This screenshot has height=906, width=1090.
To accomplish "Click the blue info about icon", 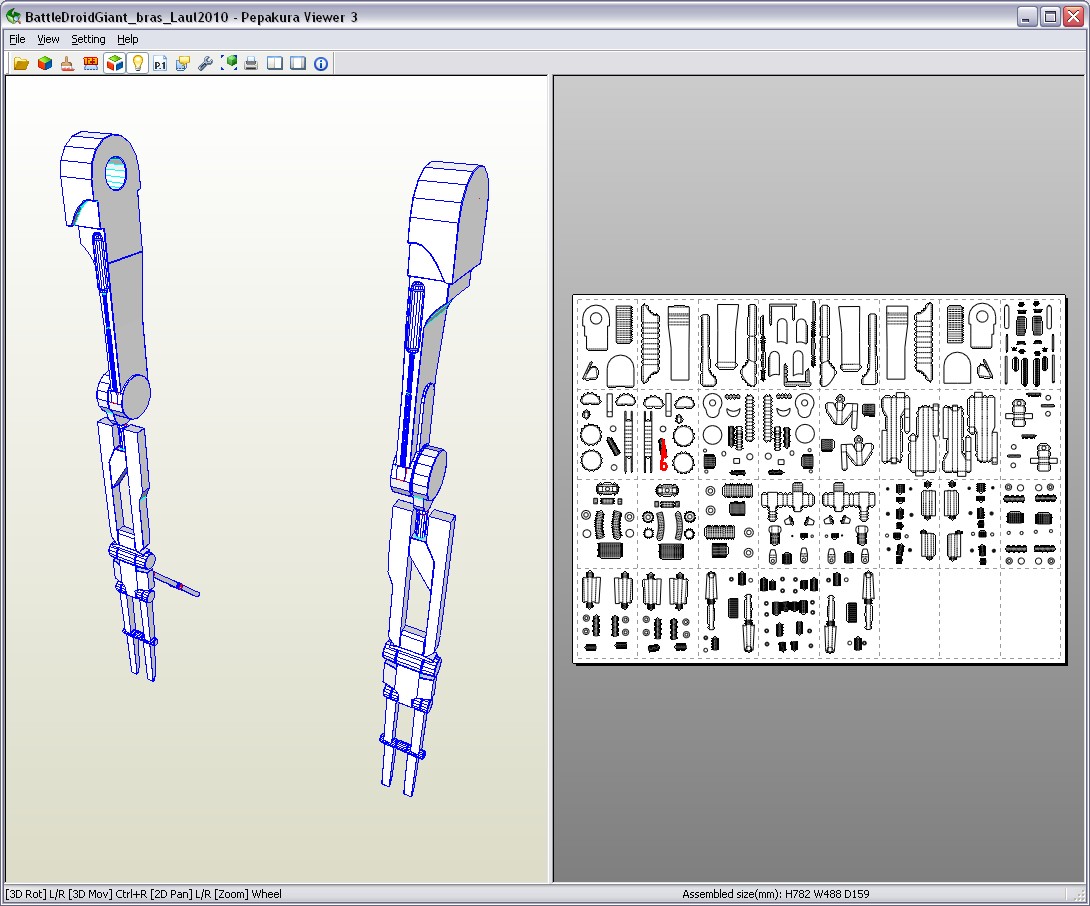I will point(321,63).
